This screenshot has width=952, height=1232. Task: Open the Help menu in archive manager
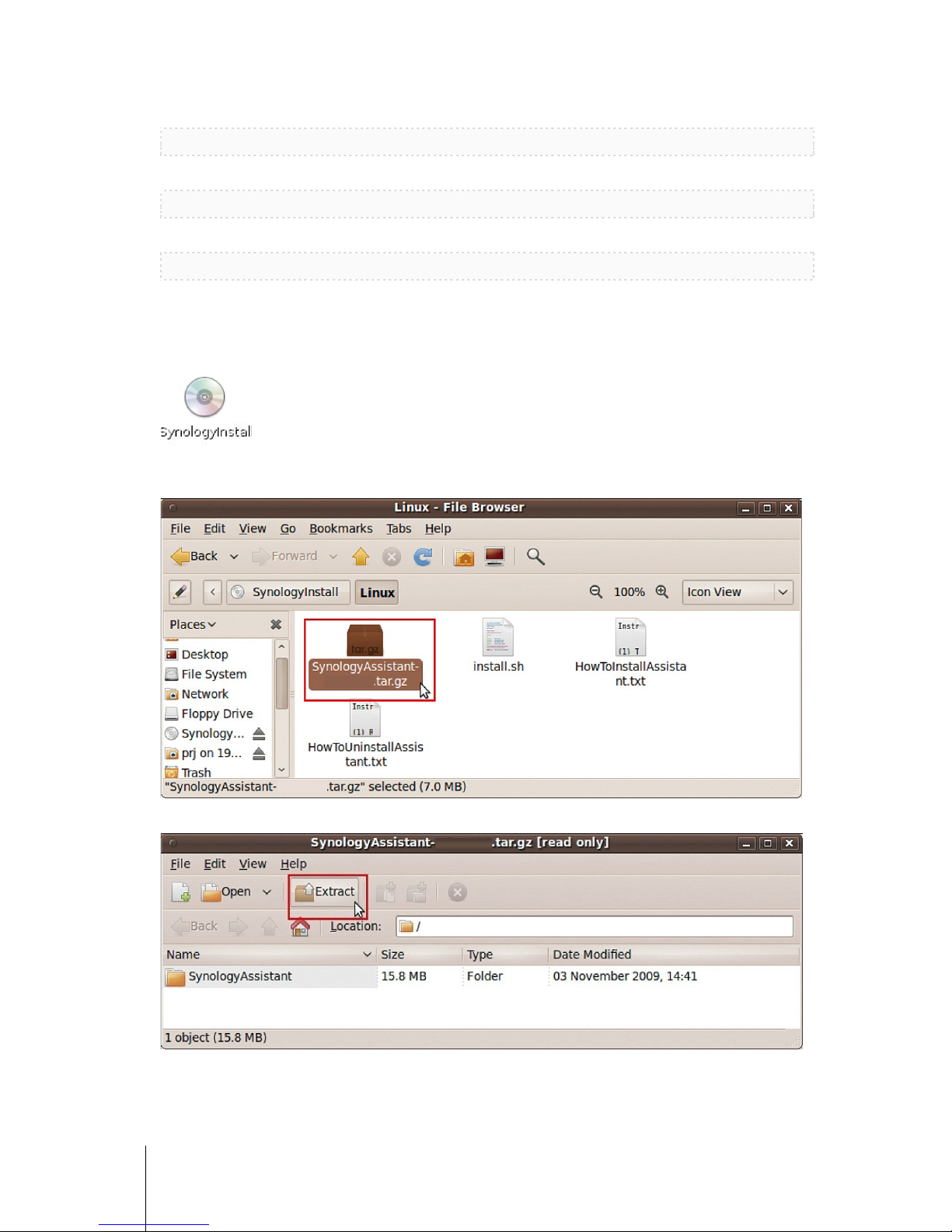pyautogui.click(x=293, y=864)
